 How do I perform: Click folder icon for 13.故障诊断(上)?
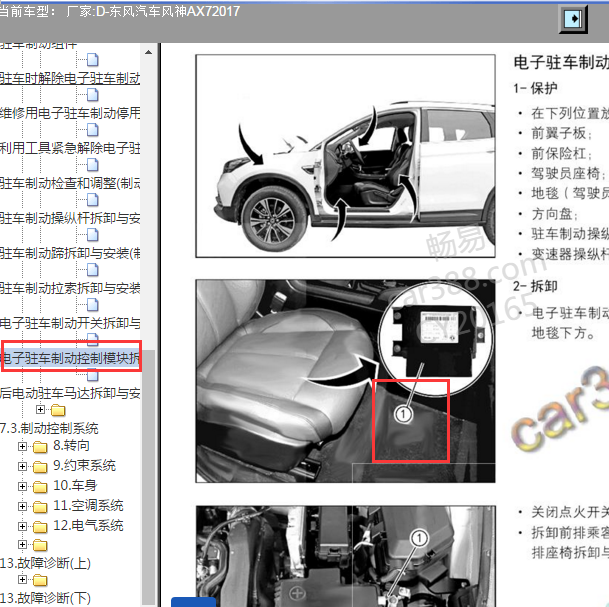click(x=40, y=545)
